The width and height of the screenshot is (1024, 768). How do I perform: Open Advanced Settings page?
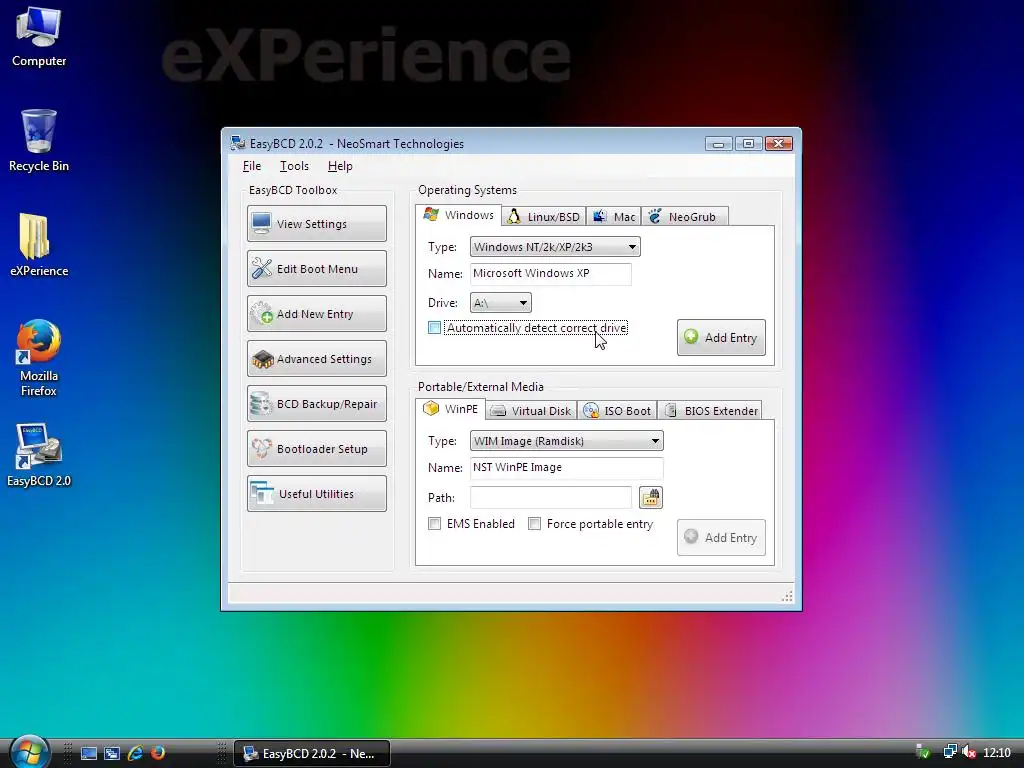[x=317, y=359]
